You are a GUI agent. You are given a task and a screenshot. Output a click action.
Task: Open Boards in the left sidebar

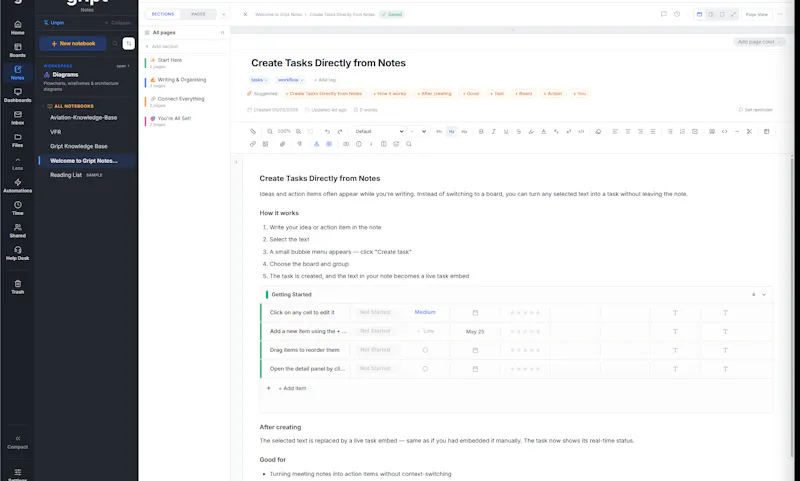click(17, 50)
